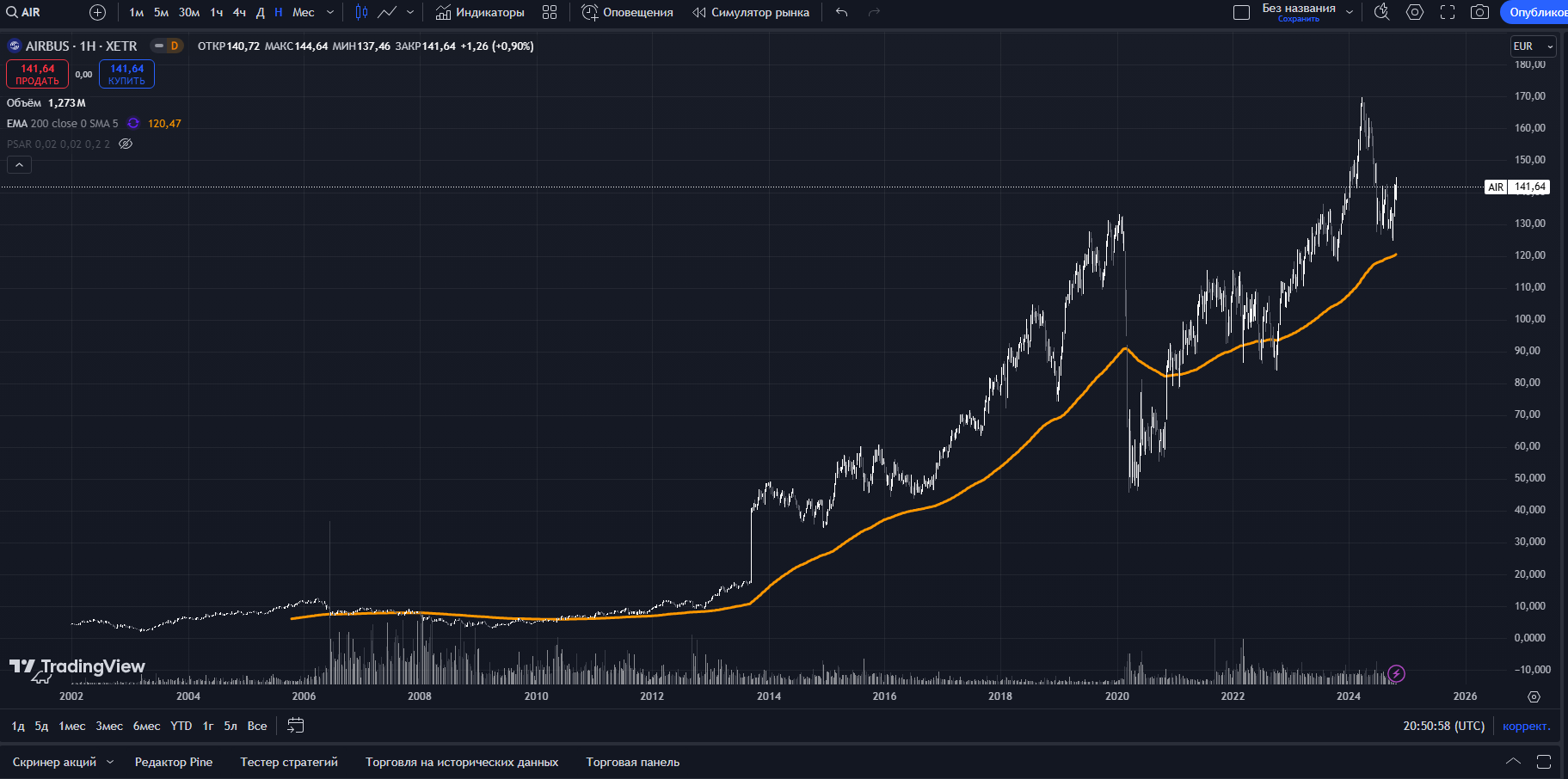Click the 20:50:58 (UTC) timezone clock
The height and width of the screenshot is (779, 1568).
pos(1444,727)
